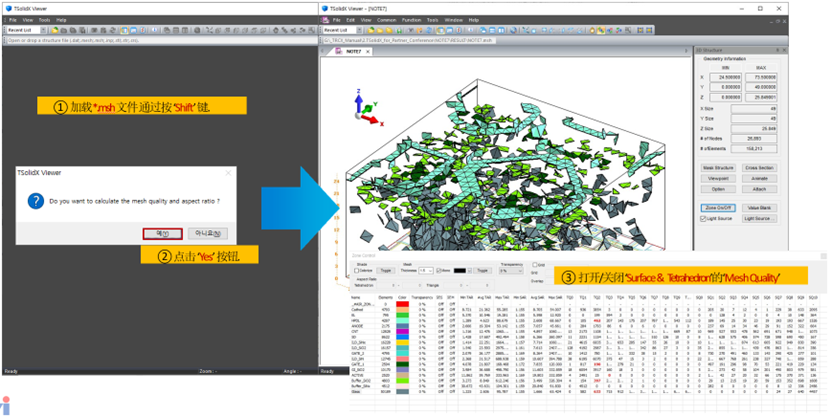Click info icon in NOTE7 window toolbar
831x416 pixels.
[471, 30]
